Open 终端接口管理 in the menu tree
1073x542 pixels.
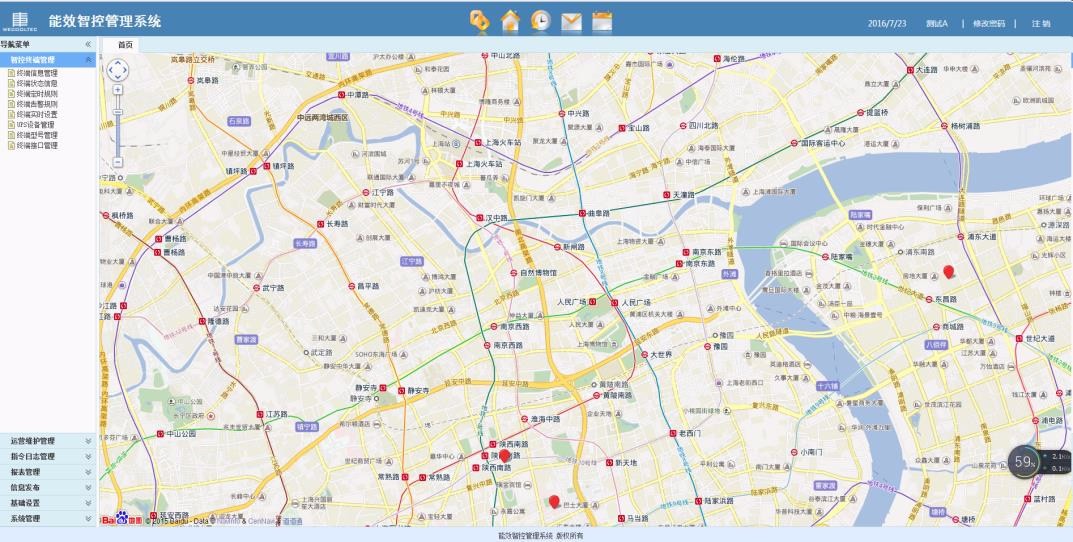pos(37,146)
